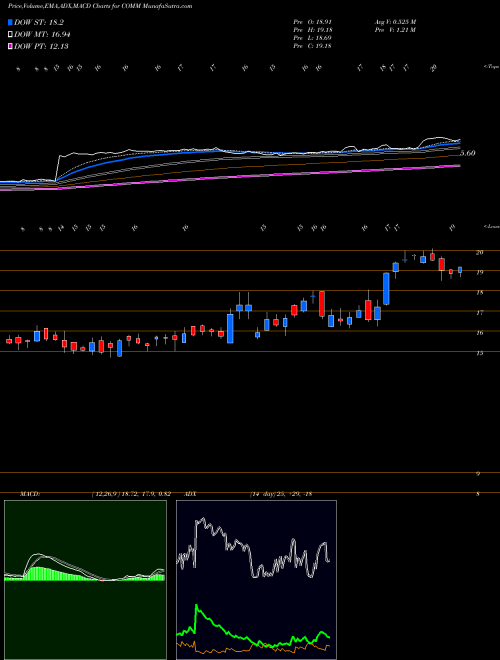
Task: Click the MACD parameters '(12,26,9) 18.72, 17.9, 0.82'
Action: 130,494
